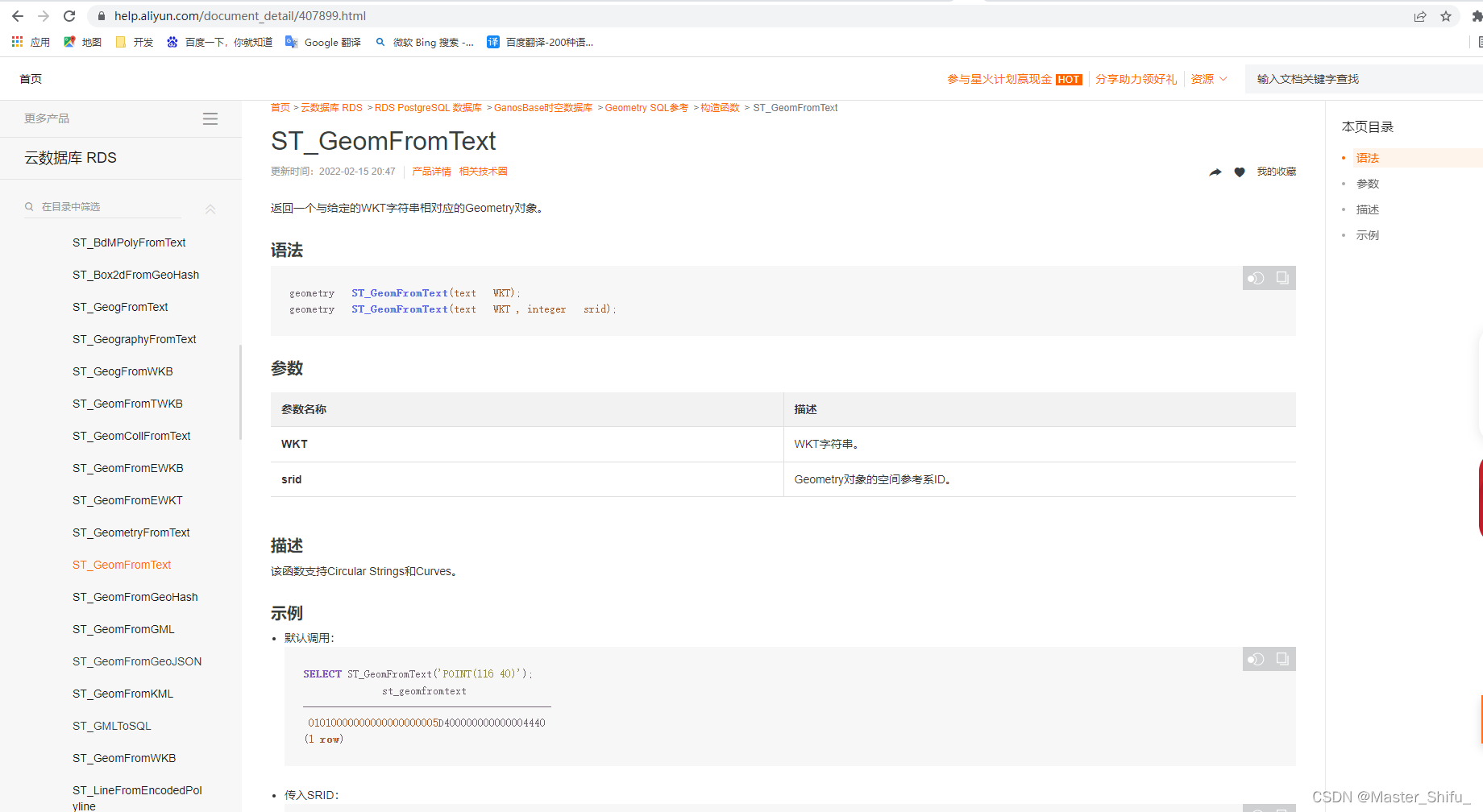
Task: Open the browser share page icon
Action: (x=1420, y=16)
